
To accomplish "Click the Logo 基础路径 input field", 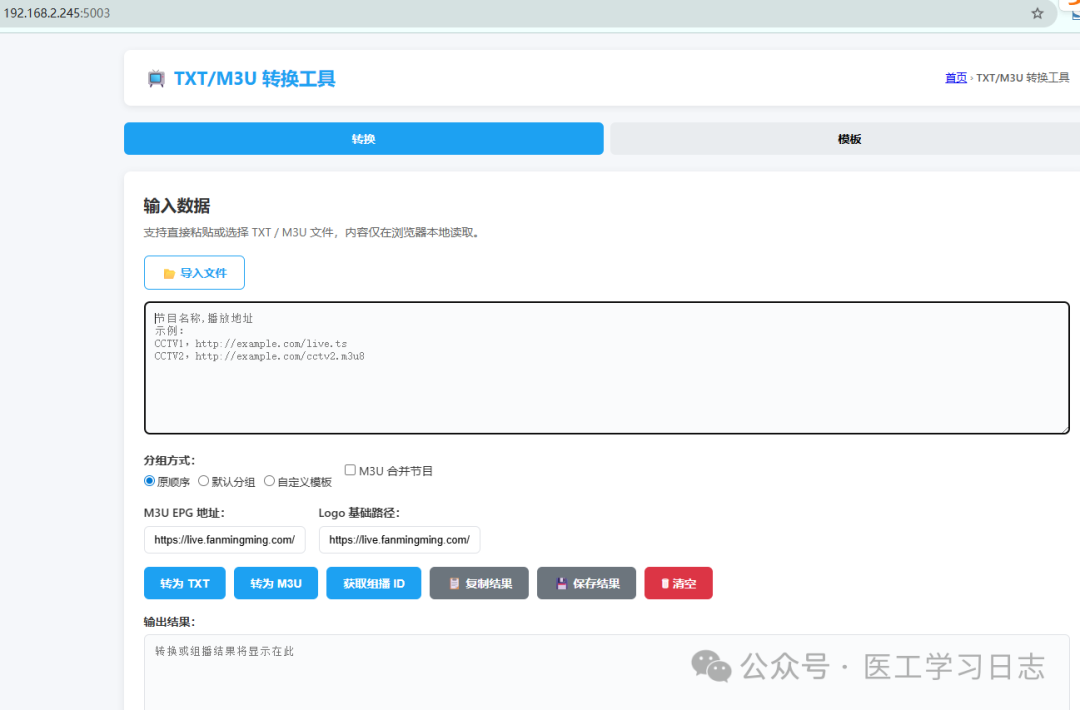I will point(399,540).
